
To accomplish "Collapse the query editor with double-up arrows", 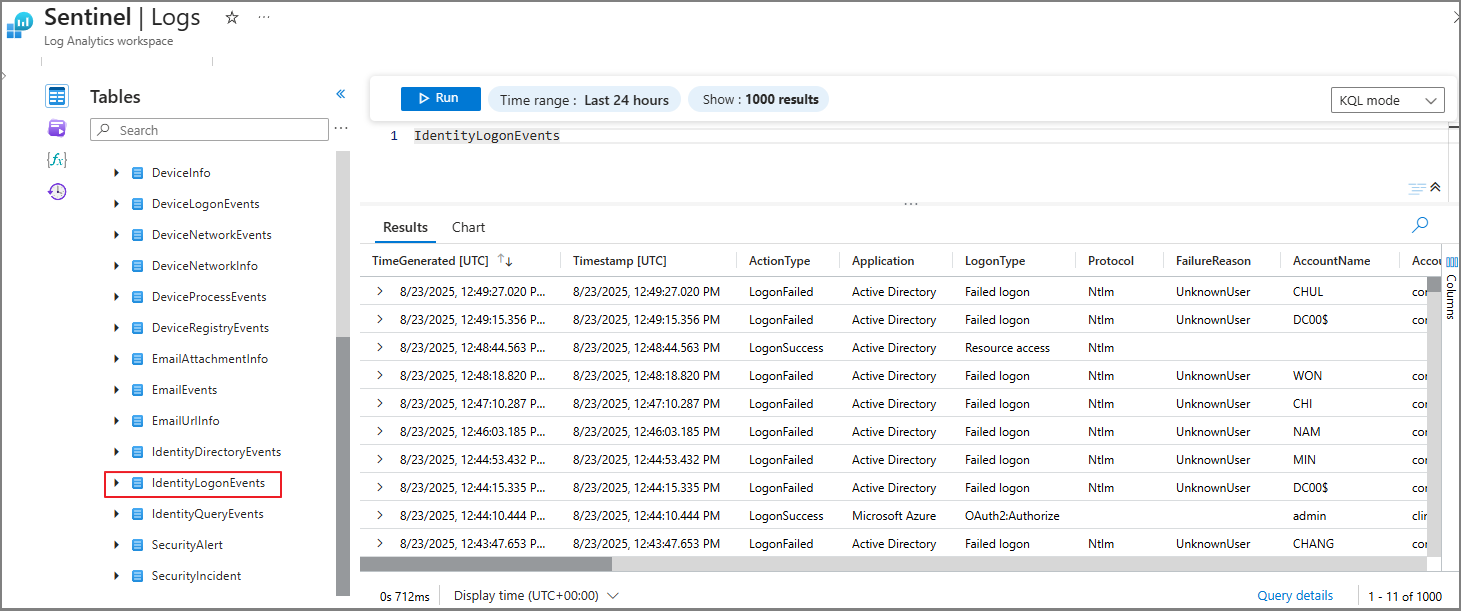I will pos(1435,187).
